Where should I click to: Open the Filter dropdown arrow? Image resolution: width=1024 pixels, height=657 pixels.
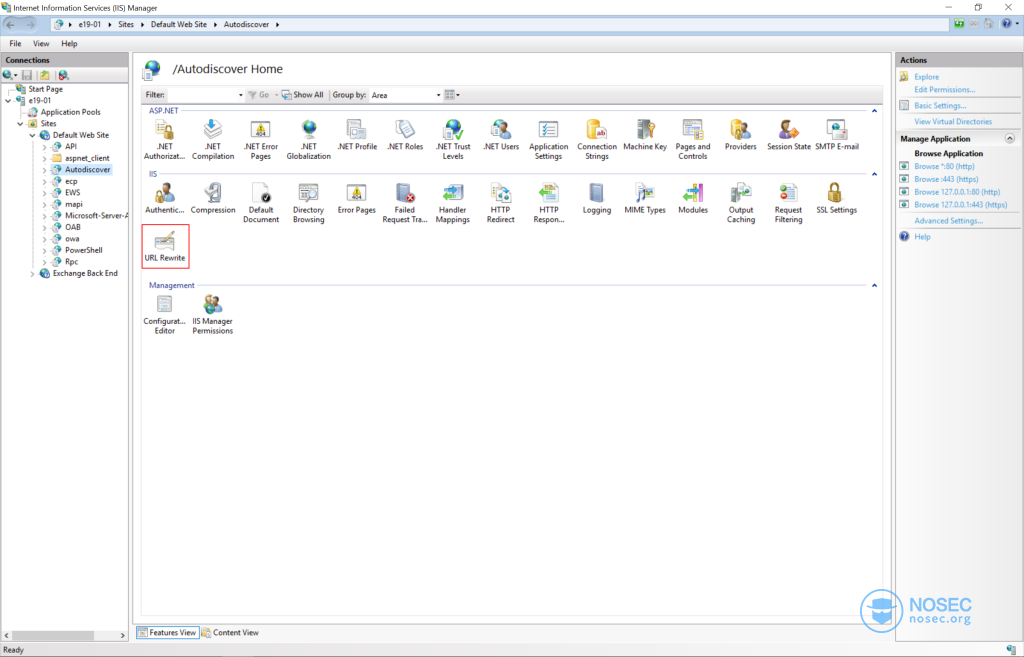tap(240, 95)
